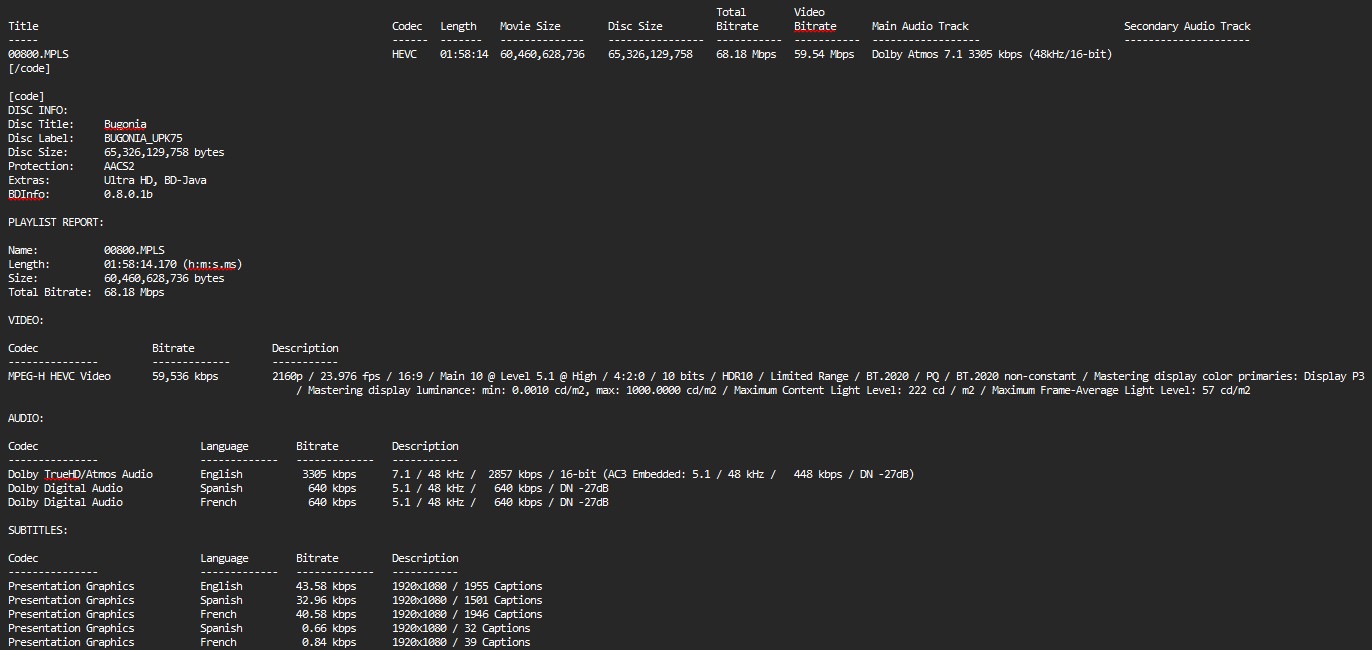Click the closing [/code] tag

click(x=29, y=68)
